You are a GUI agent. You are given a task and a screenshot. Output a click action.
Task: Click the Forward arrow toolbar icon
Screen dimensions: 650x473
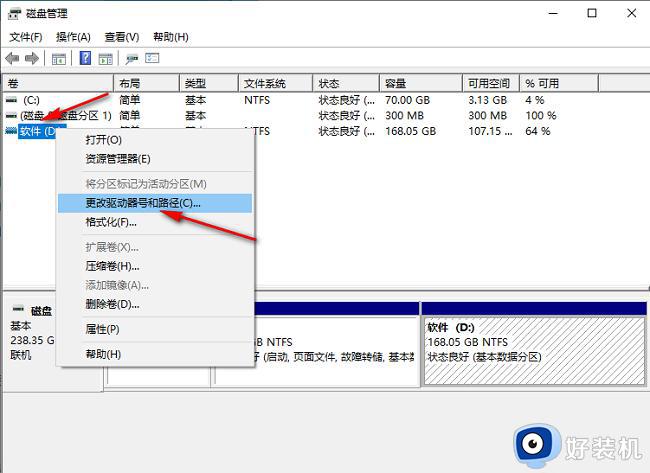tap(32, 58)
